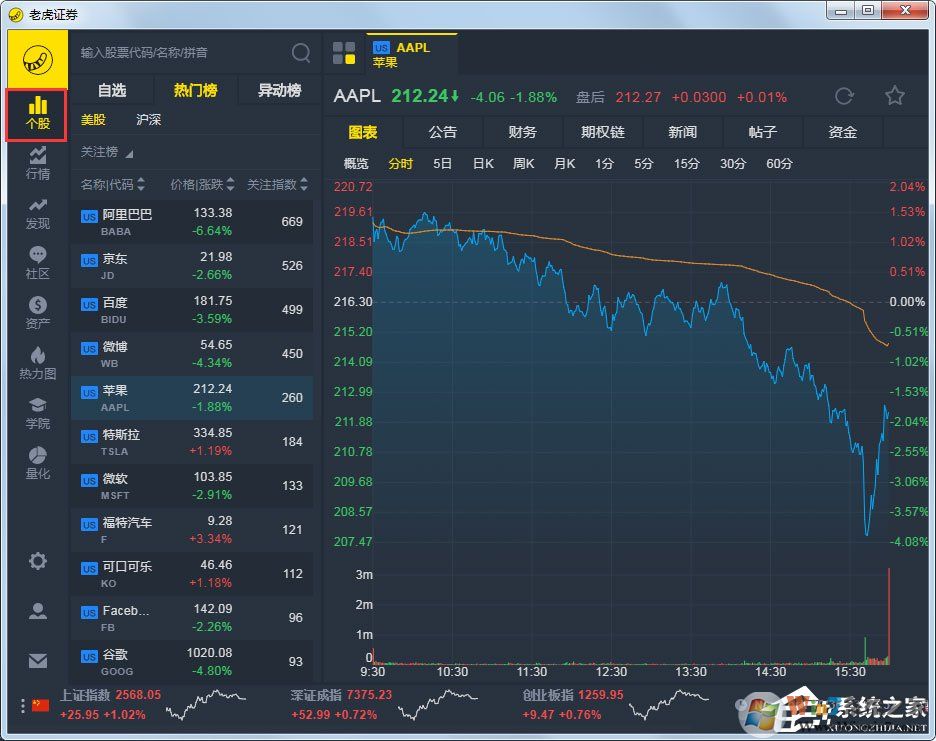
Task: Switch to the 期权链 options chain tab
Action: [x=602, y=131]
